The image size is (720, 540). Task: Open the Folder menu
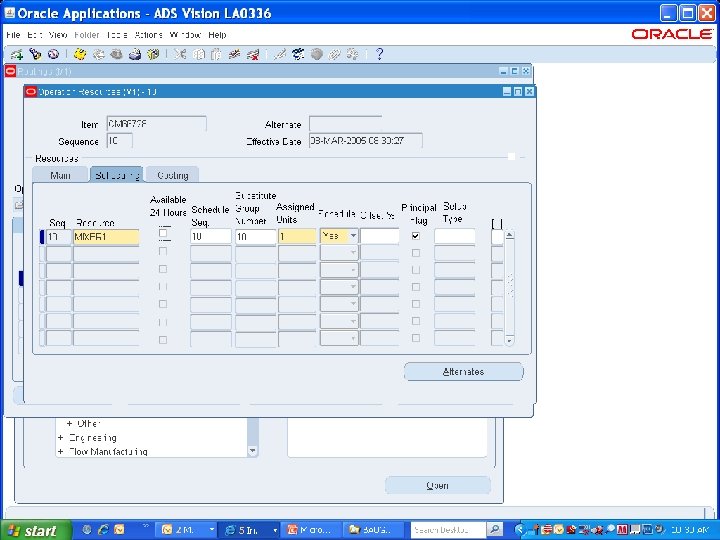(87, 35)
